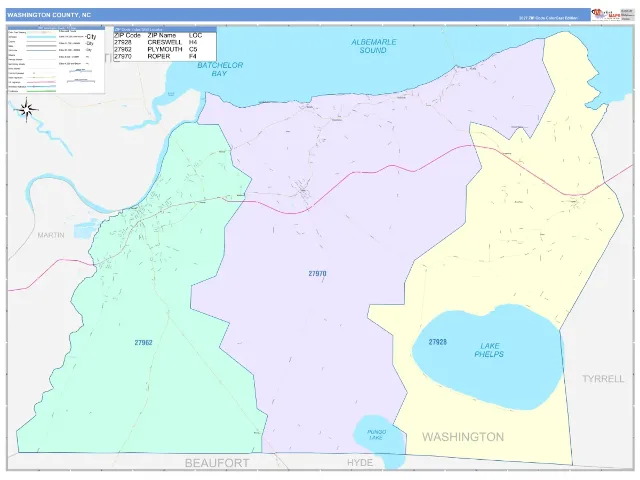Click grid location 'F4' in index
Viewport: 640px width, 480px height.
[x=193, y=56]
